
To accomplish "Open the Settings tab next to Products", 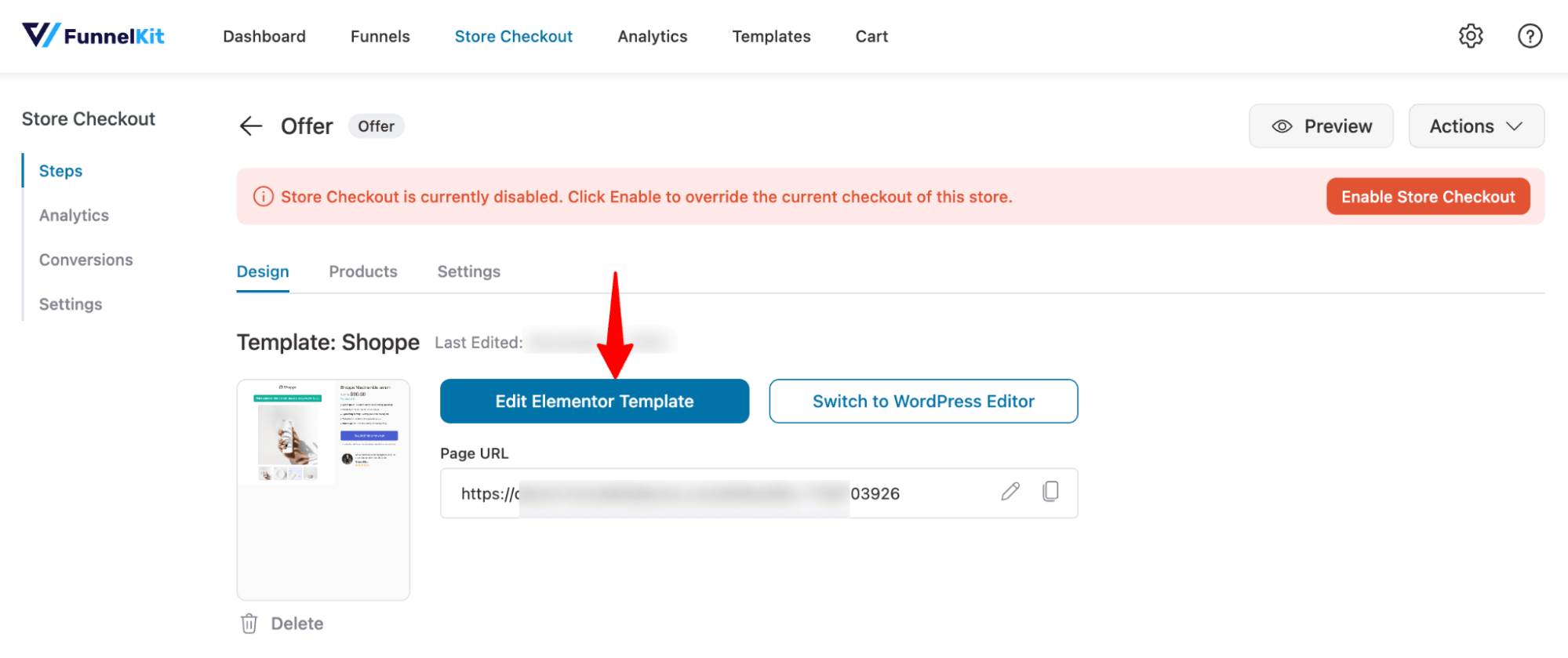I will coord(469,272).
